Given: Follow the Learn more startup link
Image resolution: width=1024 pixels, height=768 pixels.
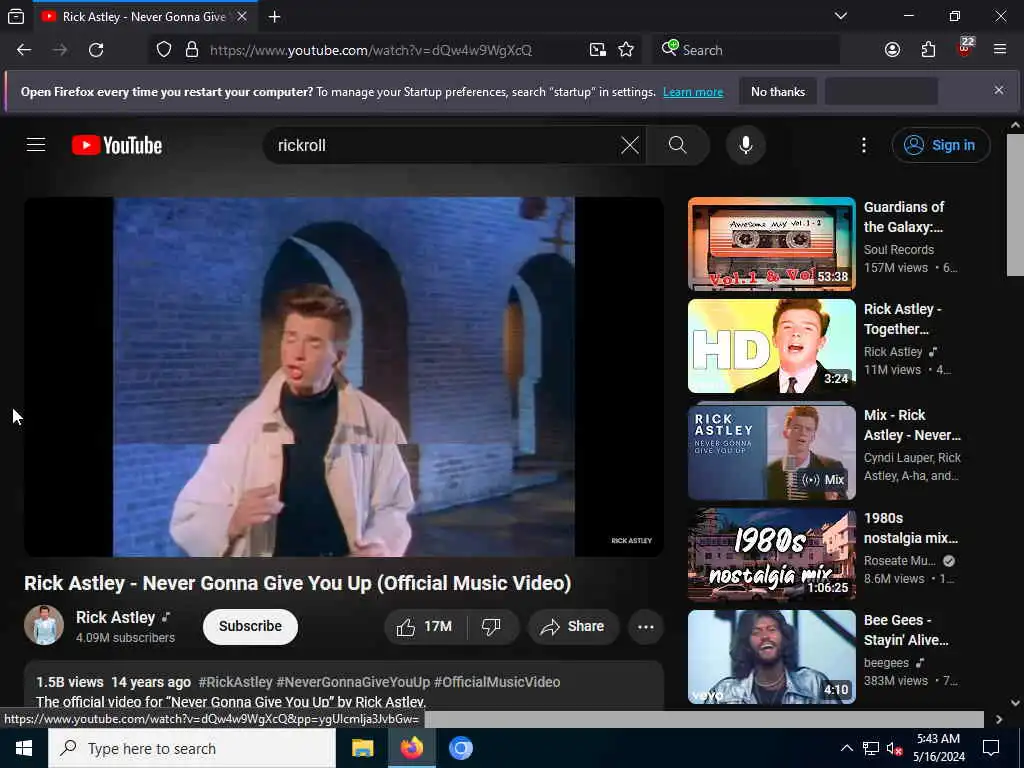Looking at the screenshot, I should [693, 92].
